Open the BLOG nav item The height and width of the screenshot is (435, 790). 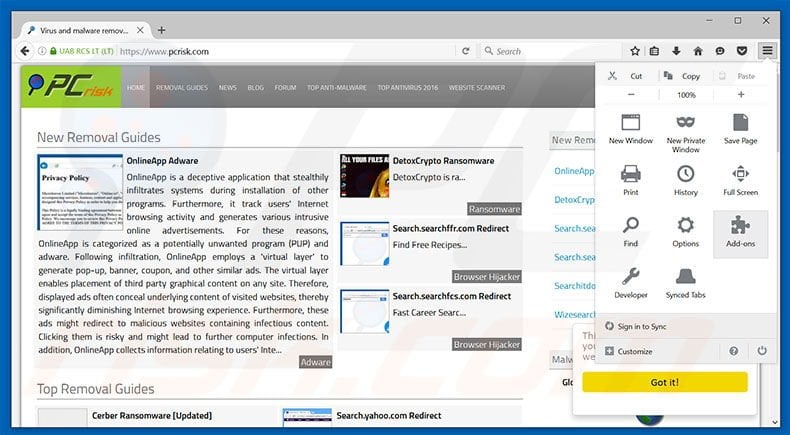tap(255, 87)
